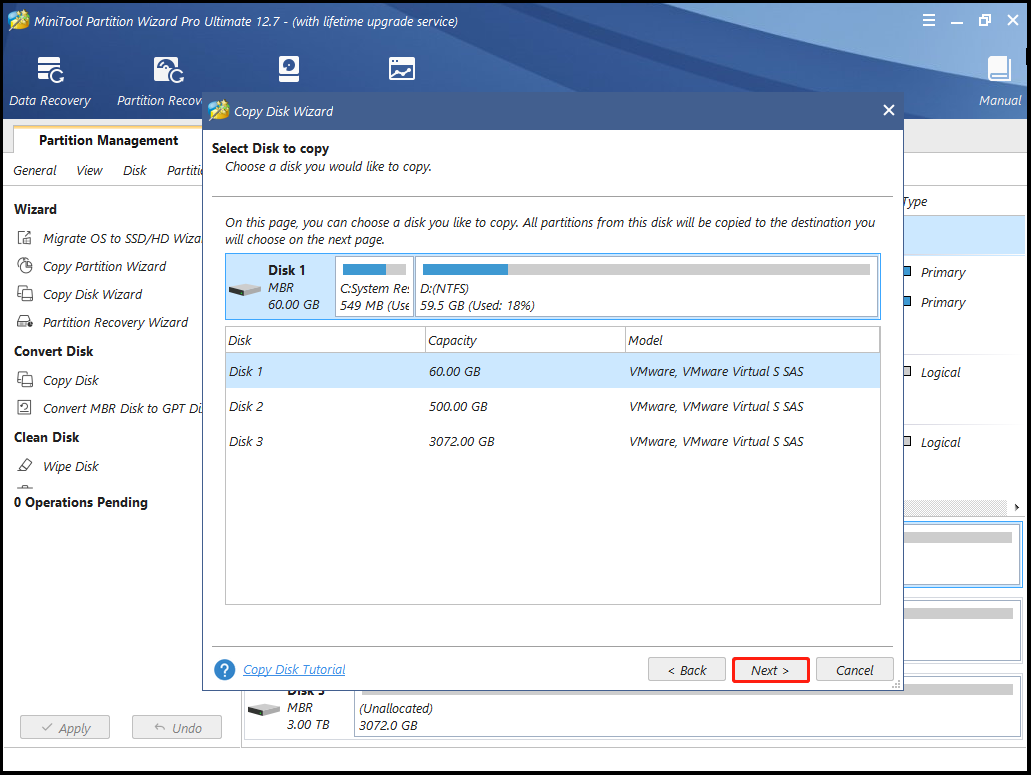Click the Disk 1 MBR 60.00 GB panel

281,287
